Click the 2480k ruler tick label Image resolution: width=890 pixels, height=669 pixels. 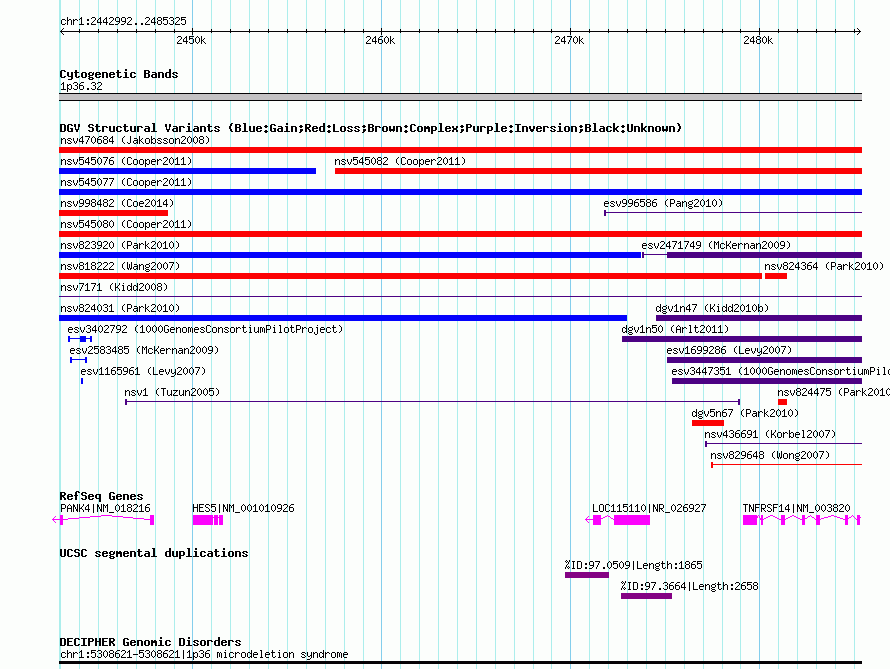tap(758, 40)
